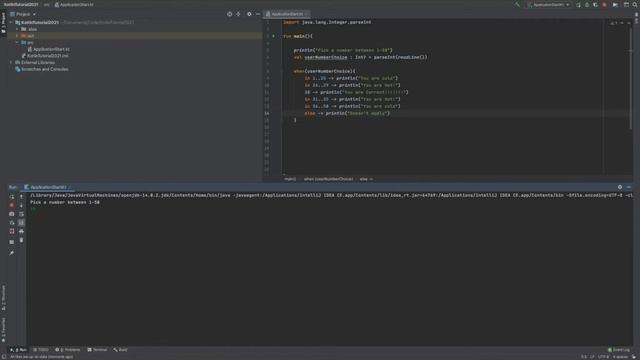
Task: Rerun the application from top toolbar
Action: tap(578, 5)
